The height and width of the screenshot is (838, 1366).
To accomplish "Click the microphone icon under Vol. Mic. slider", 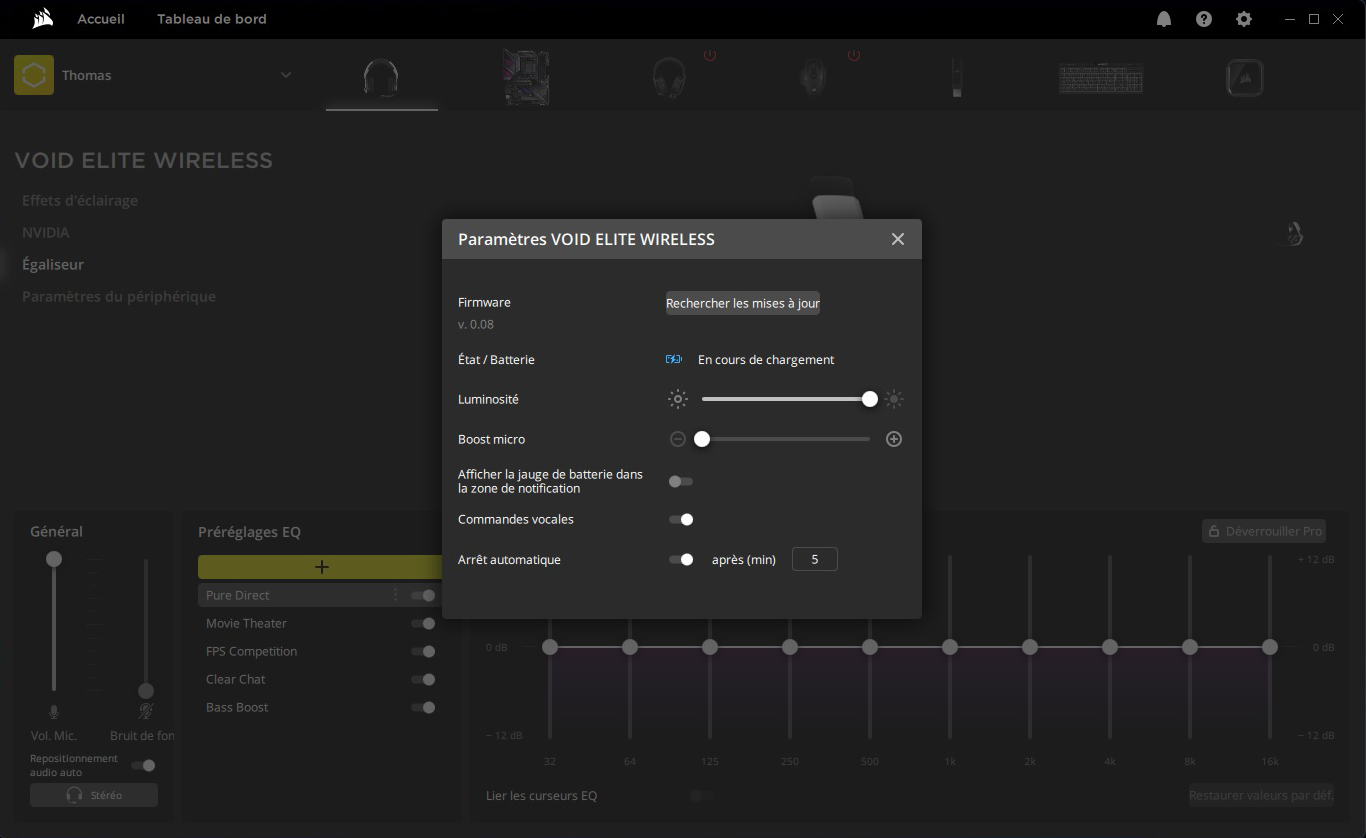I will pyautogui.click(x=54, y=712).
